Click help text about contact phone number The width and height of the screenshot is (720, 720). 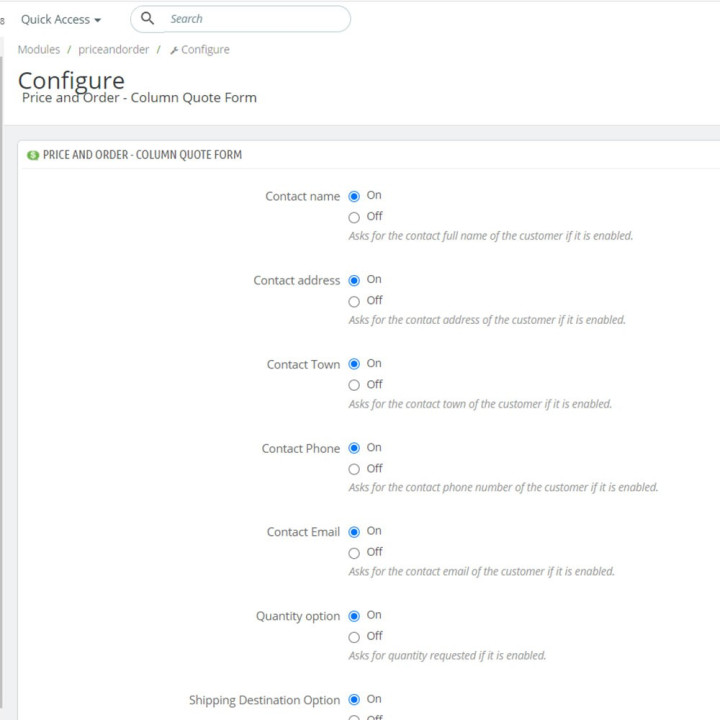(x=503, y=487)
